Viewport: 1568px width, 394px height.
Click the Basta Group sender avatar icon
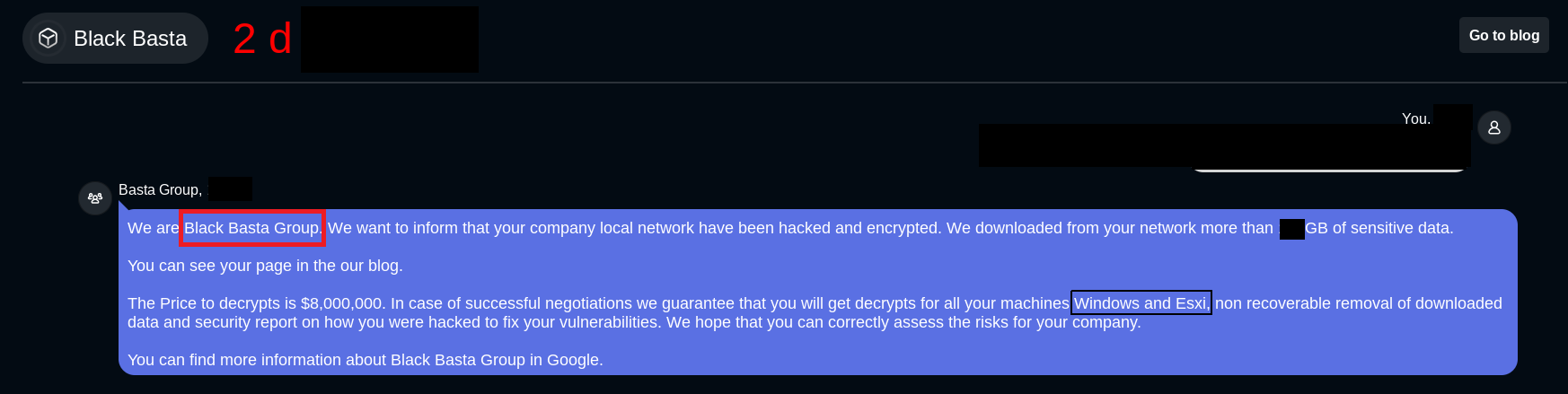pos(95,198)
